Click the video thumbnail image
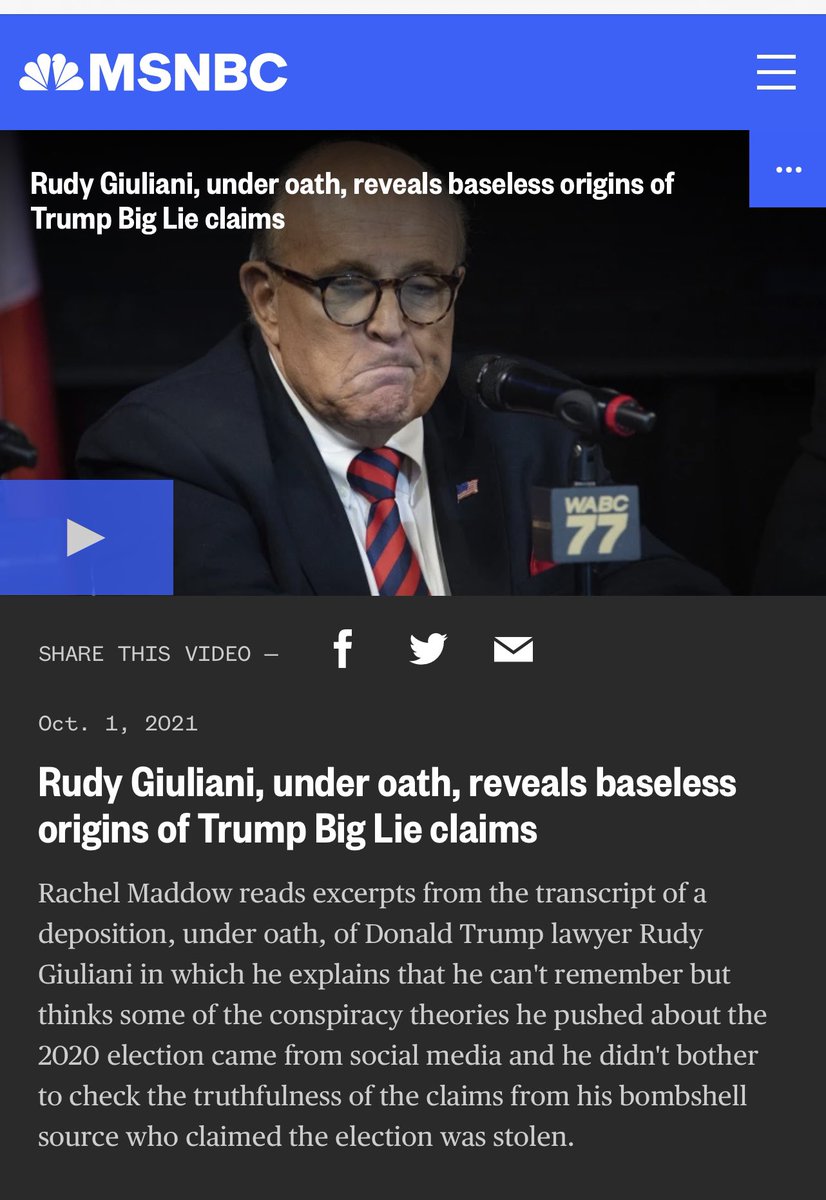 [413, 363]
